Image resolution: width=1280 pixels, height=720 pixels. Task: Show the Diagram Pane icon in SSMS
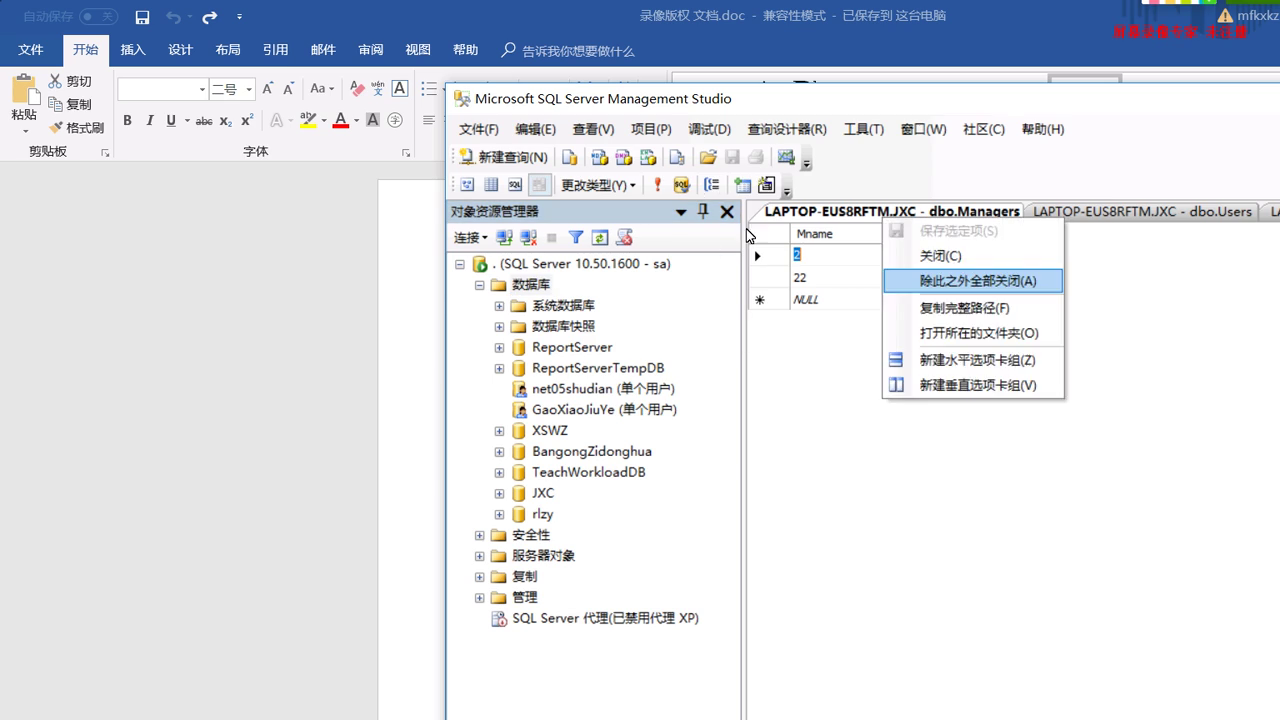pyautogui.click(x=467, y=185)
